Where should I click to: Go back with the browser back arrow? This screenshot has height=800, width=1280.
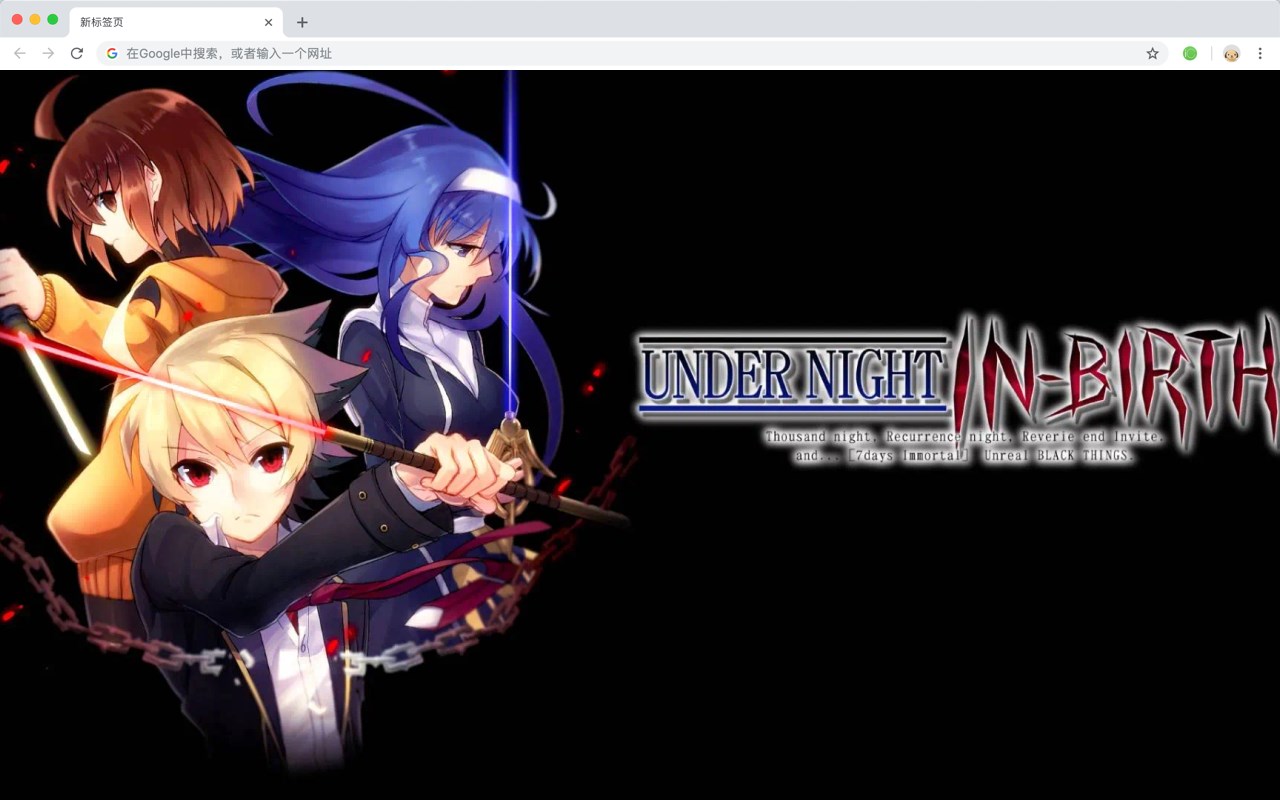(20, 53)
